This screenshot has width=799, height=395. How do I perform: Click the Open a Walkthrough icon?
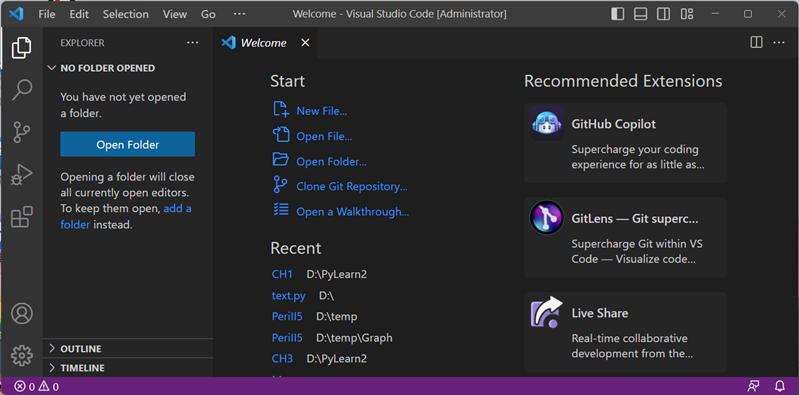pyautogui.click(x=281, y=210)
